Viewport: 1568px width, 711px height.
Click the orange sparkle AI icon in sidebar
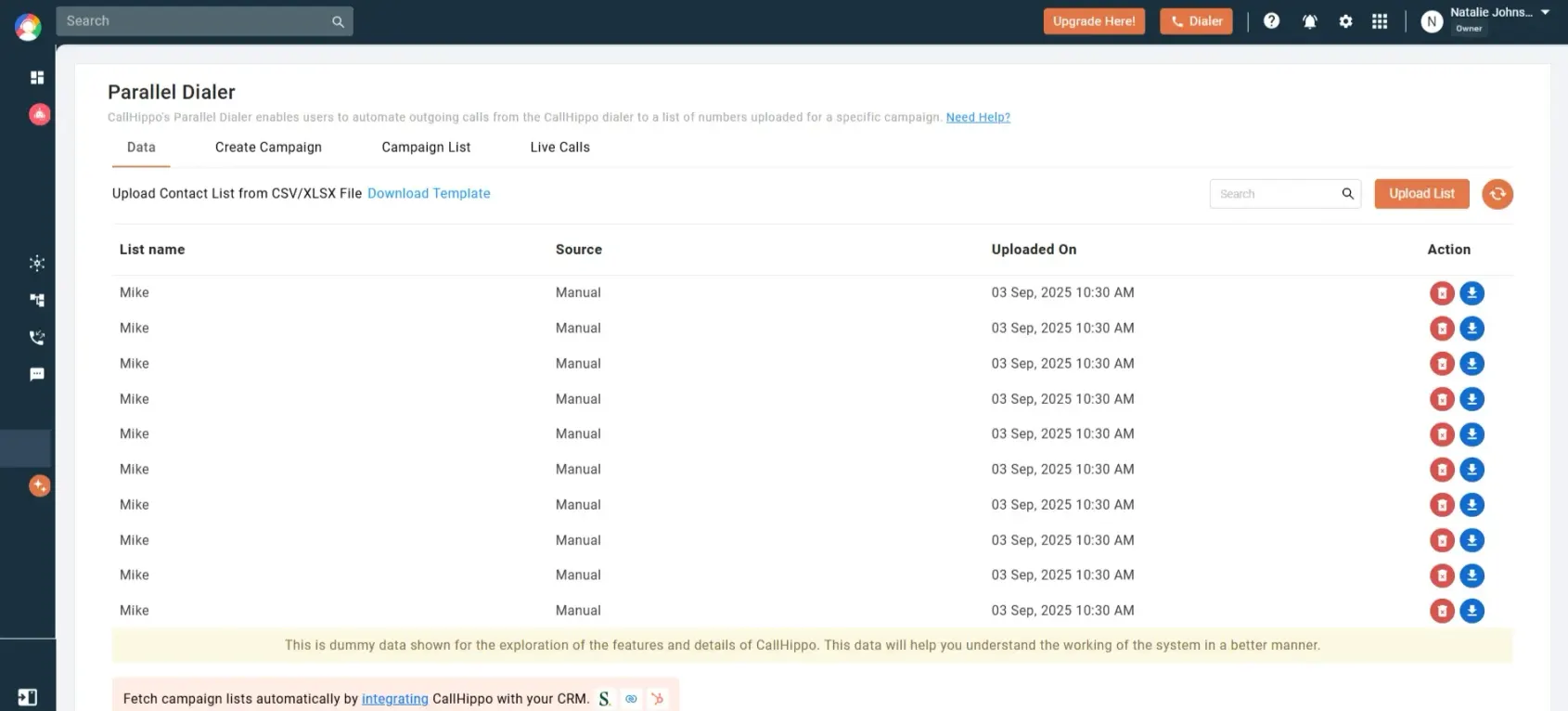click(x=39, y=485)
